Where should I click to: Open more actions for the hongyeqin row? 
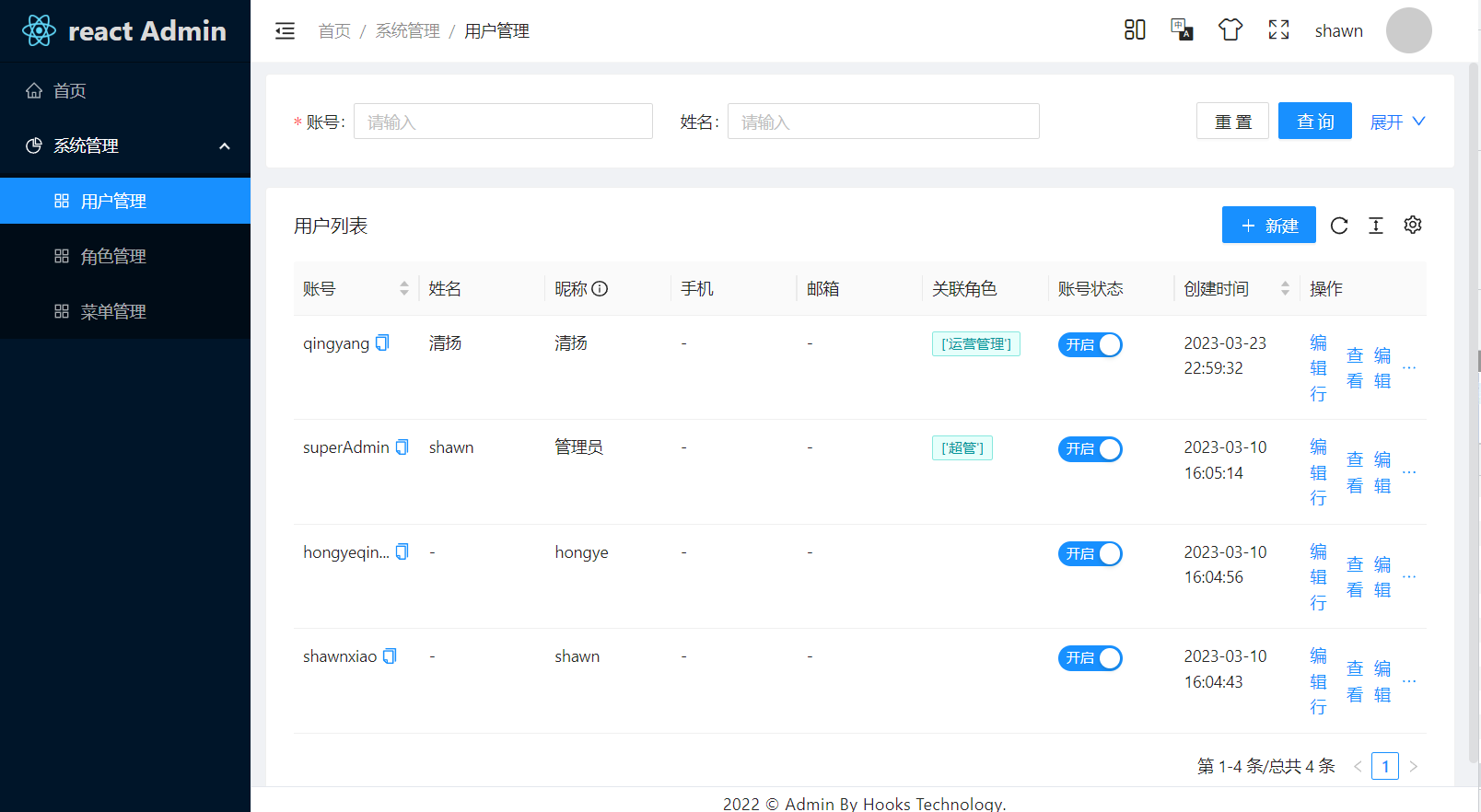coord(1409,577)
